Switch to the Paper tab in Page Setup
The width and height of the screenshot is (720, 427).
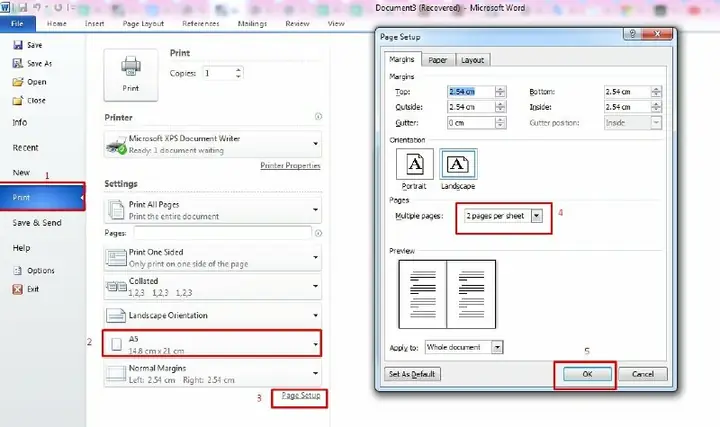click(438, 60)
